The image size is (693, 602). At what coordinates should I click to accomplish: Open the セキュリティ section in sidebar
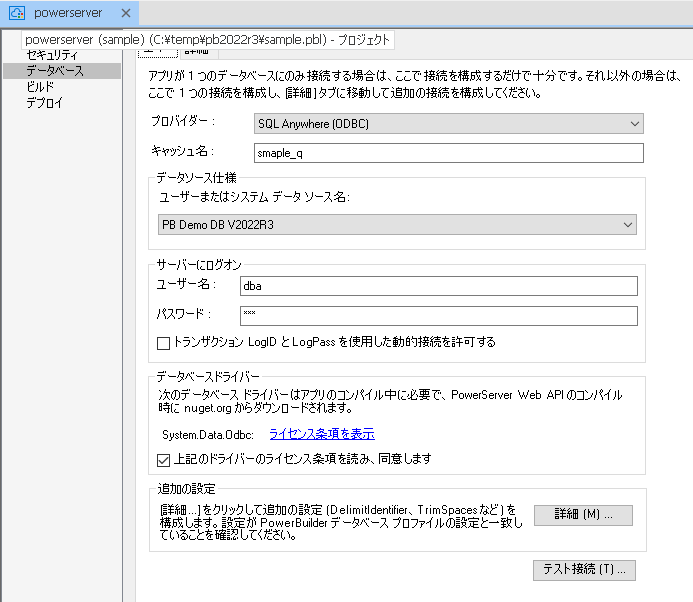(x=52, y=55)
